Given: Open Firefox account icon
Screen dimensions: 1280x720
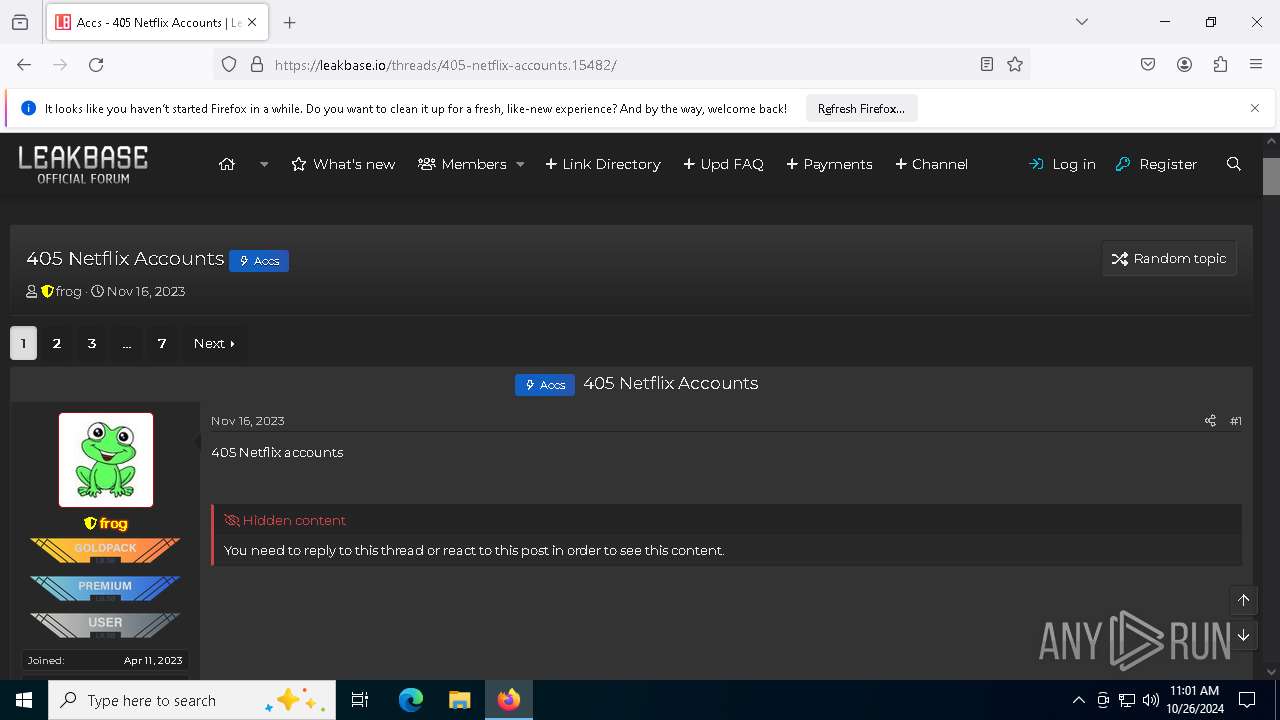Looking at the screenshot, I should [1184, 64].
